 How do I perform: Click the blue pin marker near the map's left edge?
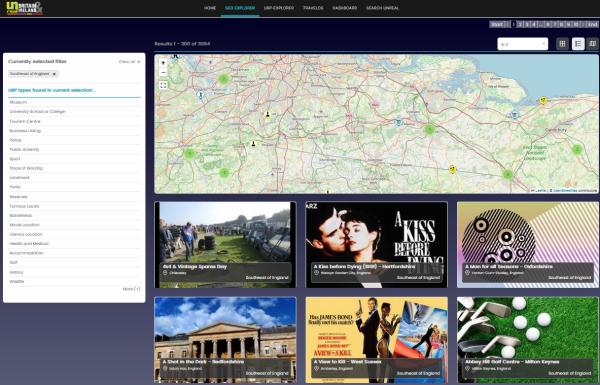tap(200, 95)
